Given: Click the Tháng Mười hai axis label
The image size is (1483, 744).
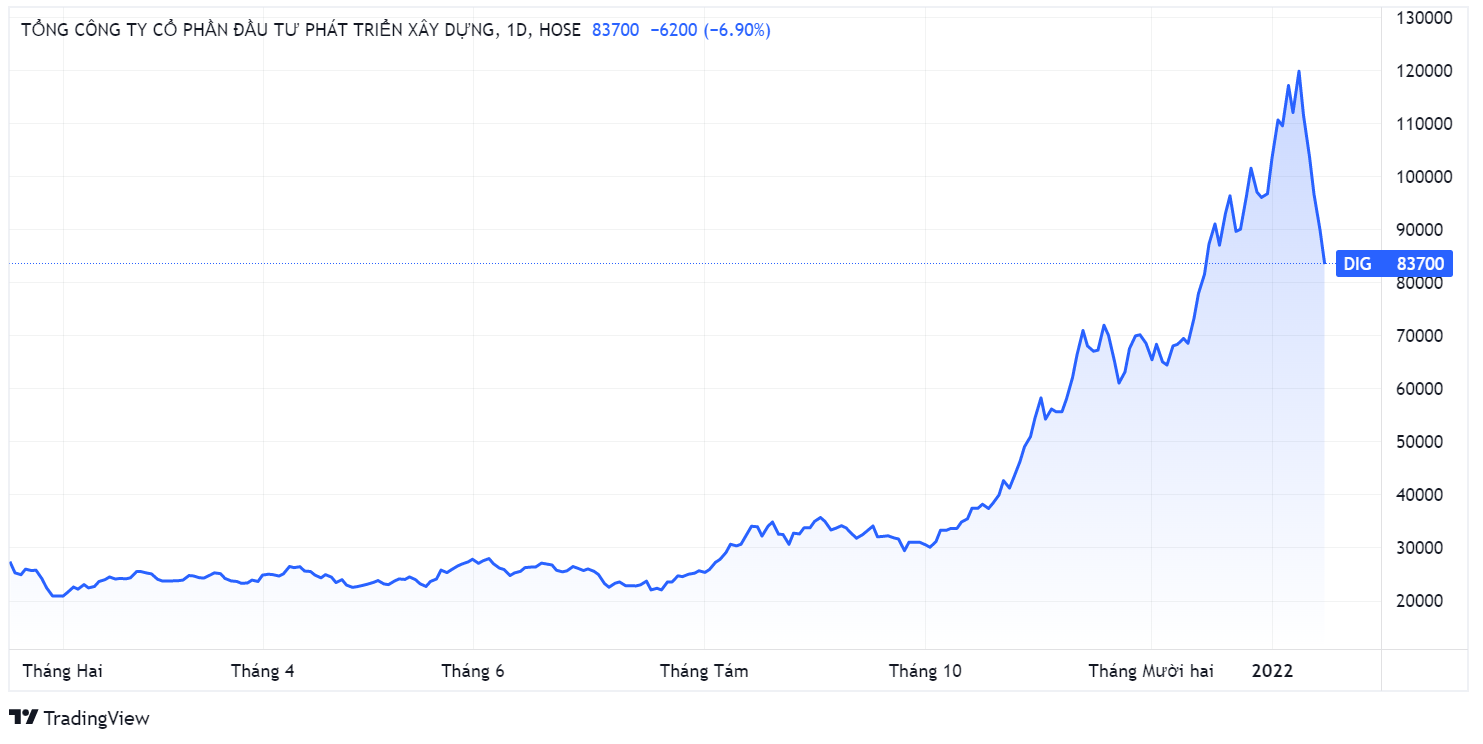Looking at the screenshot, I should click(1151, 671).
